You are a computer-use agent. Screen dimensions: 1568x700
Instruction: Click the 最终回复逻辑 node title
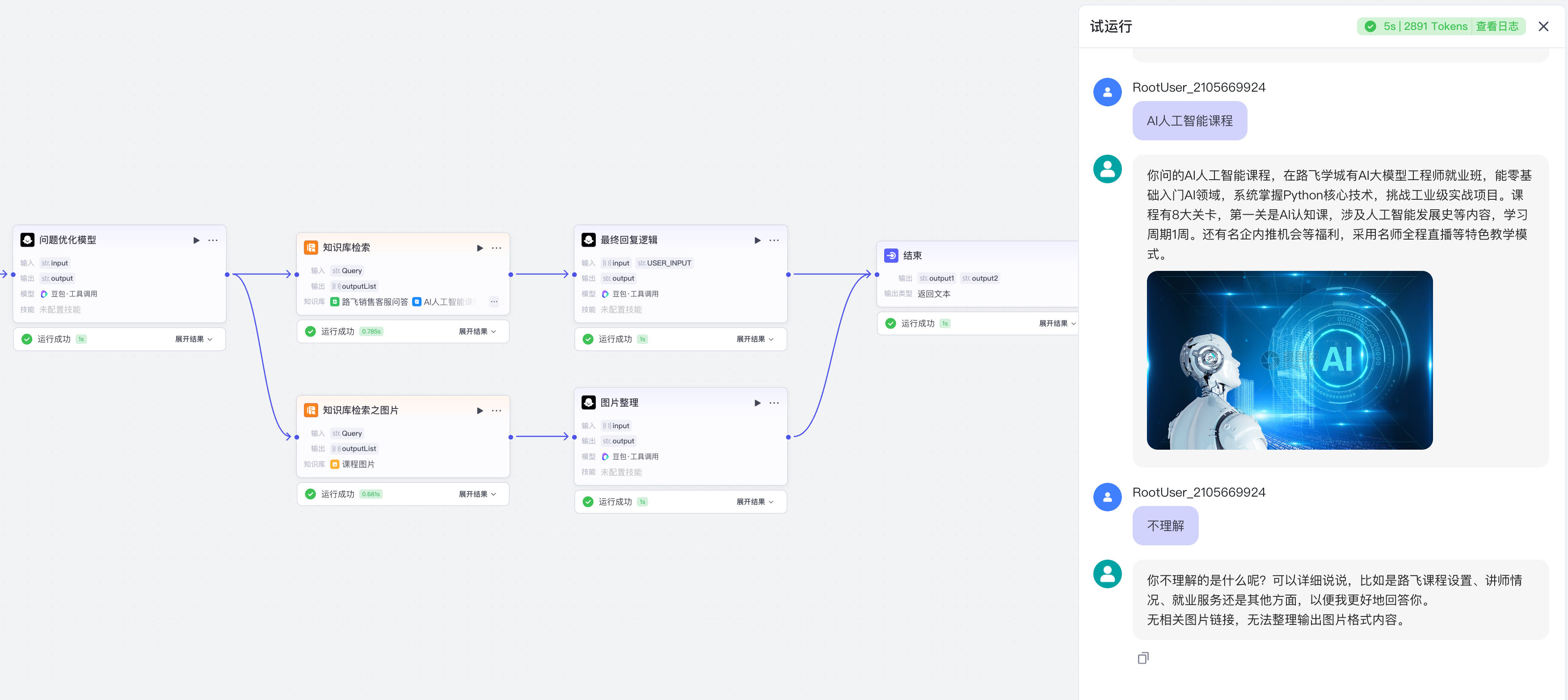coord(628,240)
